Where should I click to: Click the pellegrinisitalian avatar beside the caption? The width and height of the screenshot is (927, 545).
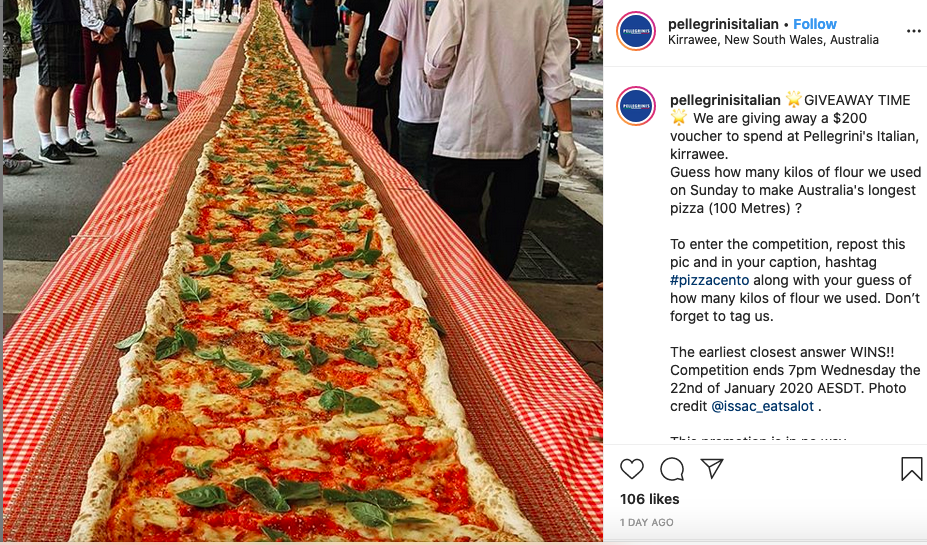[636, 106]
